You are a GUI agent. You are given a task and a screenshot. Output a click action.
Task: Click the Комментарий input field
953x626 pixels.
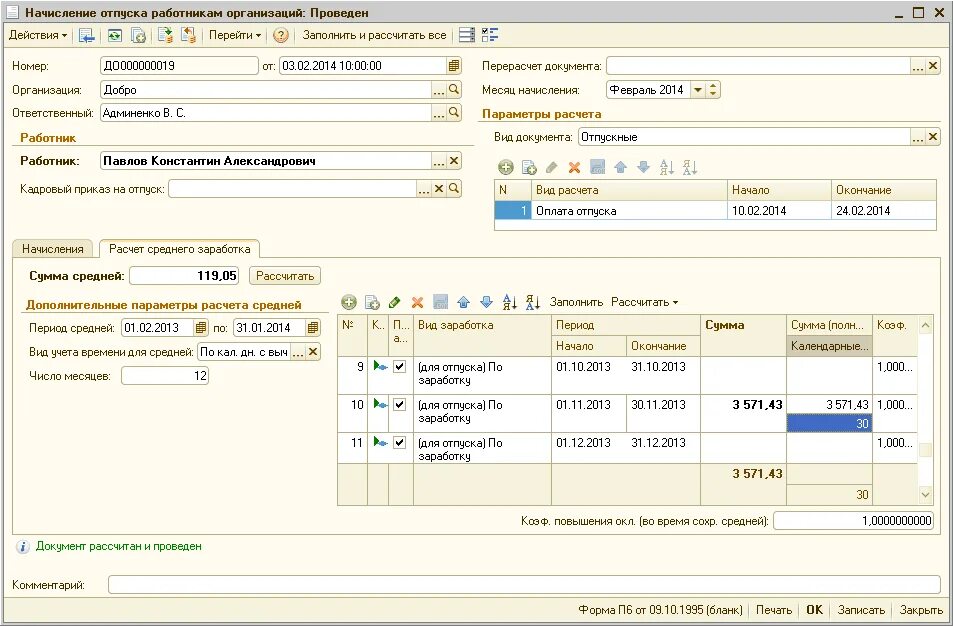point(524,585)
